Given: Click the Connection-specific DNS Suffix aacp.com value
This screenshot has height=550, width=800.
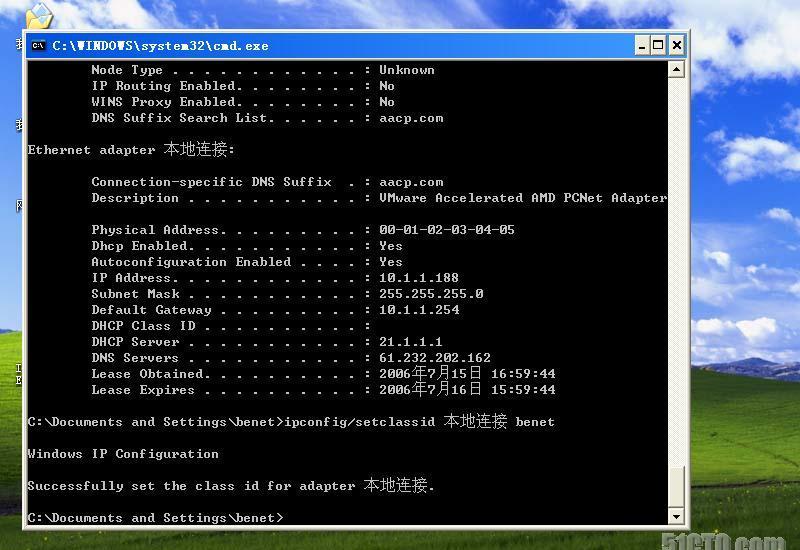Looking at the screenshot, I should tap(411, 182).
